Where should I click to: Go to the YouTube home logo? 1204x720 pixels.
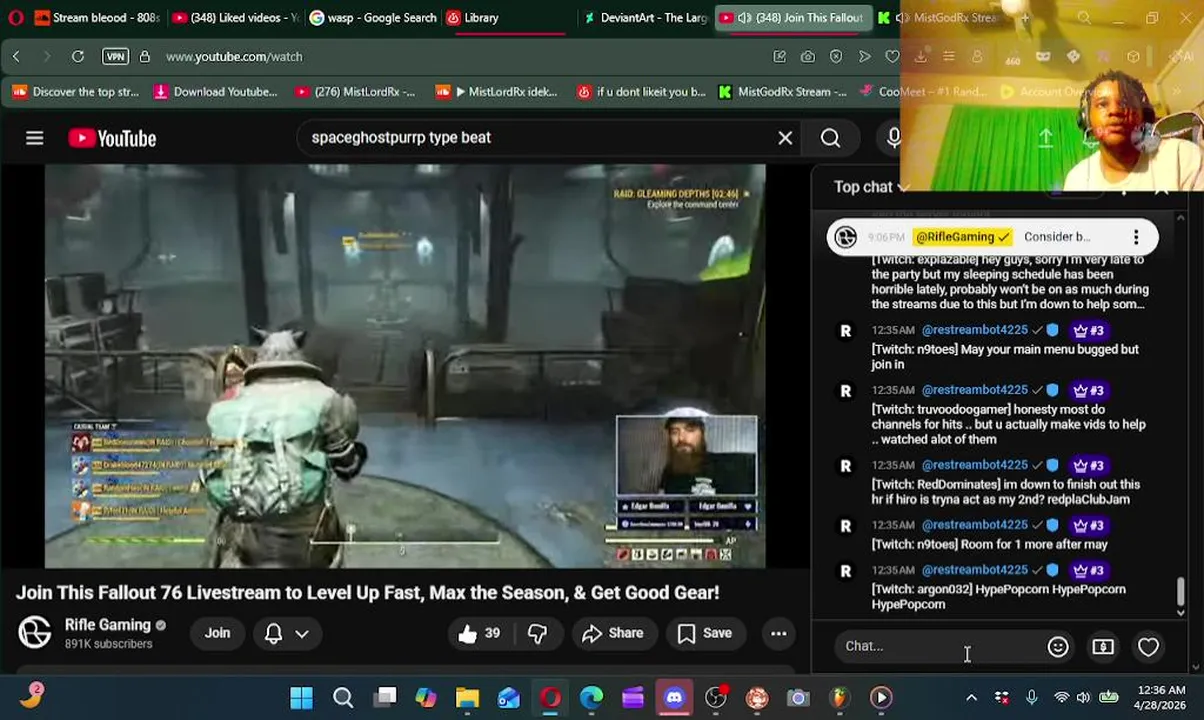point(112,138)
